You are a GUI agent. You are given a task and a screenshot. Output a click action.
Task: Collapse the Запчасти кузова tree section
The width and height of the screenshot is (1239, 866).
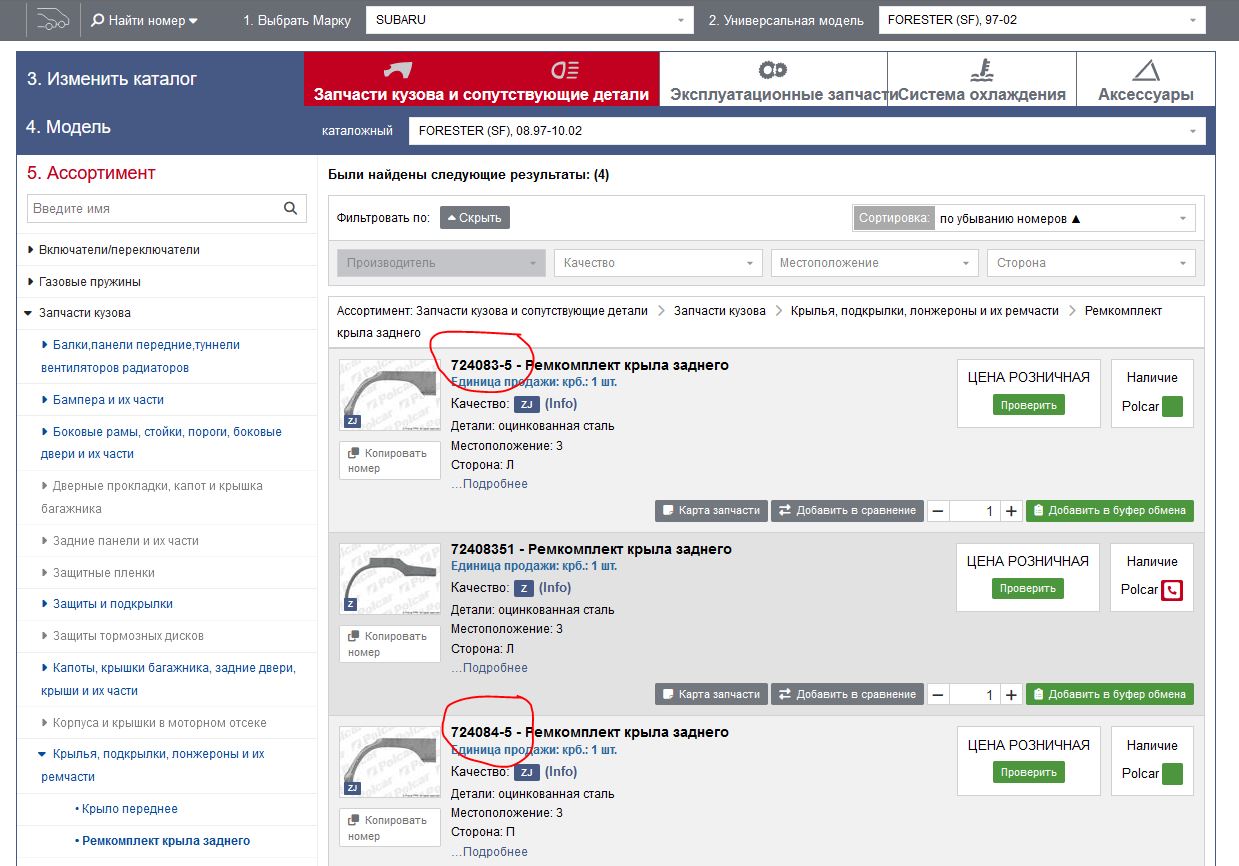click(29, 313)
